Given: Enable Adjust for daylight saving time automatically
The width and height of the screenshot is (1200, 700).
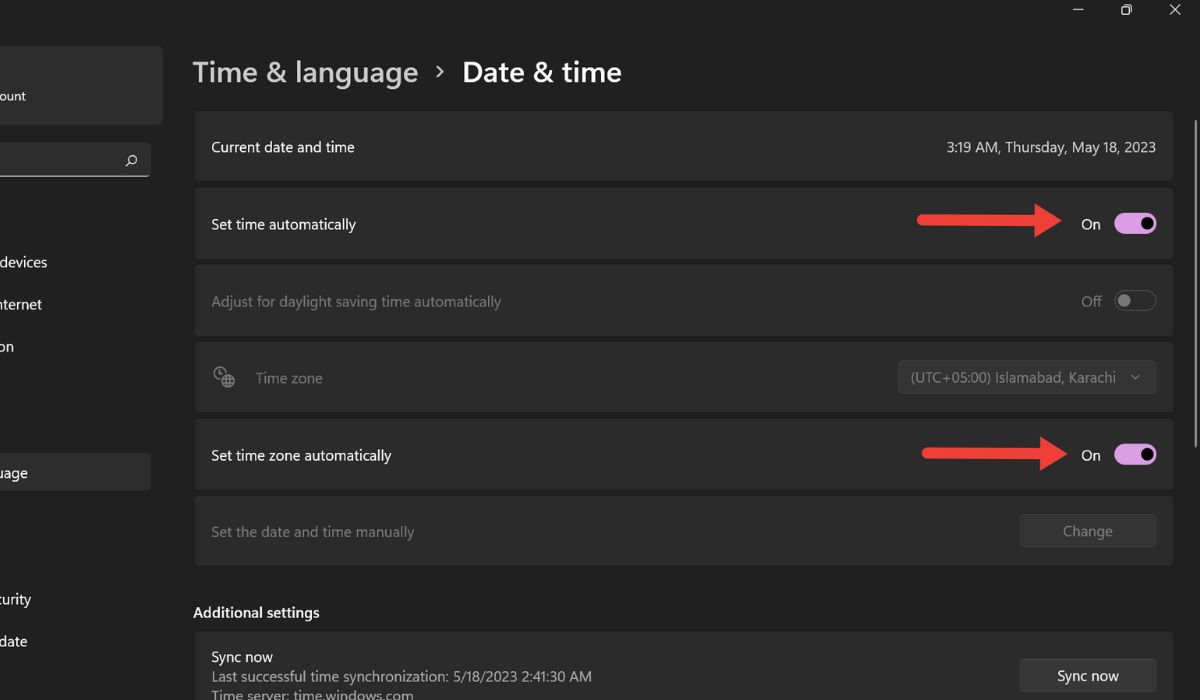Looking at the screenshot, I should click(1135, 300).
